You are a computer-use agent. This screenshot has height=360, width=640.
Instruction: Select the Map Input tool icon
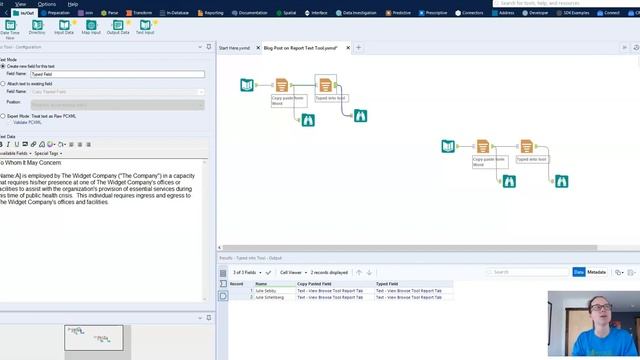tap(91, 25)
